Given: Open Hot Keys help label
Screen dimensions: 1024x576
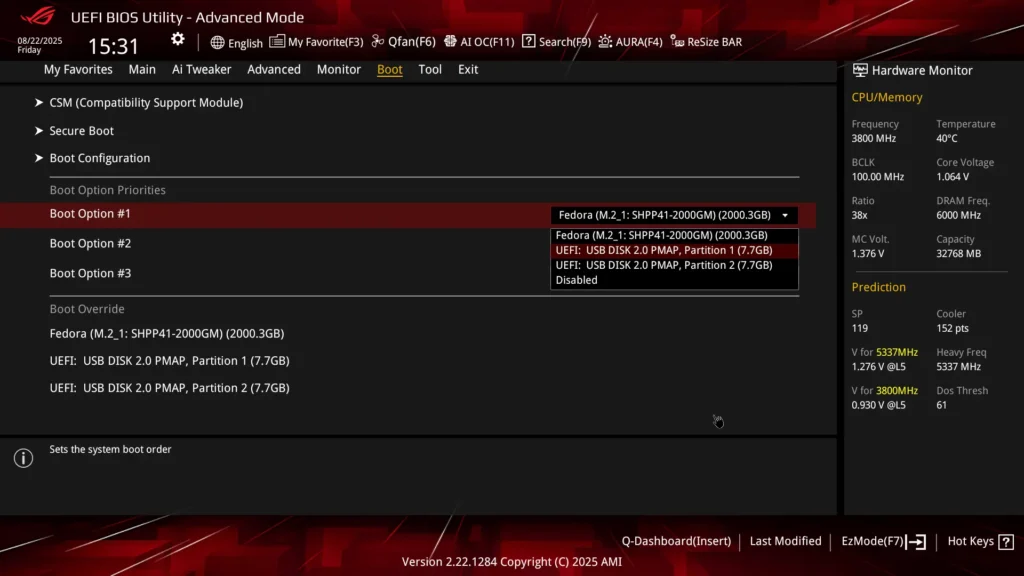Looking at the screenshot, I should 970,541.
